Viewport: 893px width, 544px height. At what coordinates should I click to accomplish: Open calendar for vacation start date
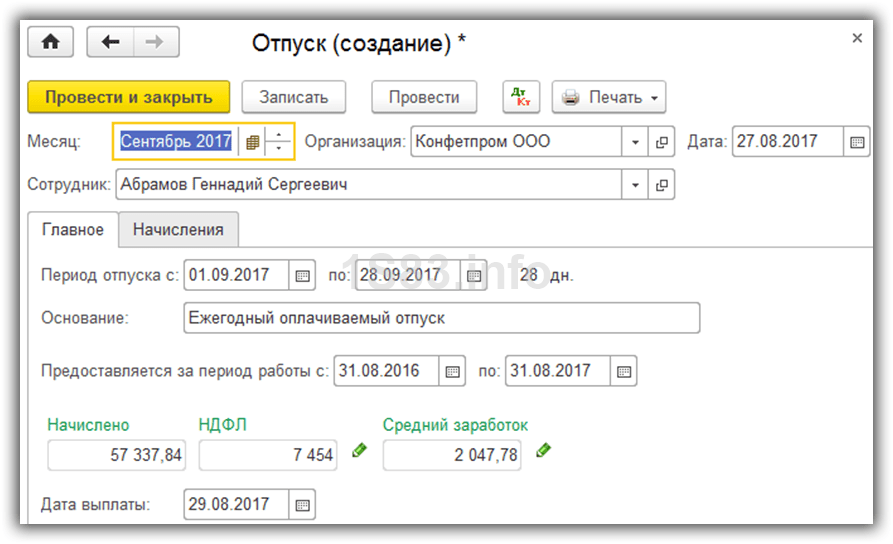point(302,275)
